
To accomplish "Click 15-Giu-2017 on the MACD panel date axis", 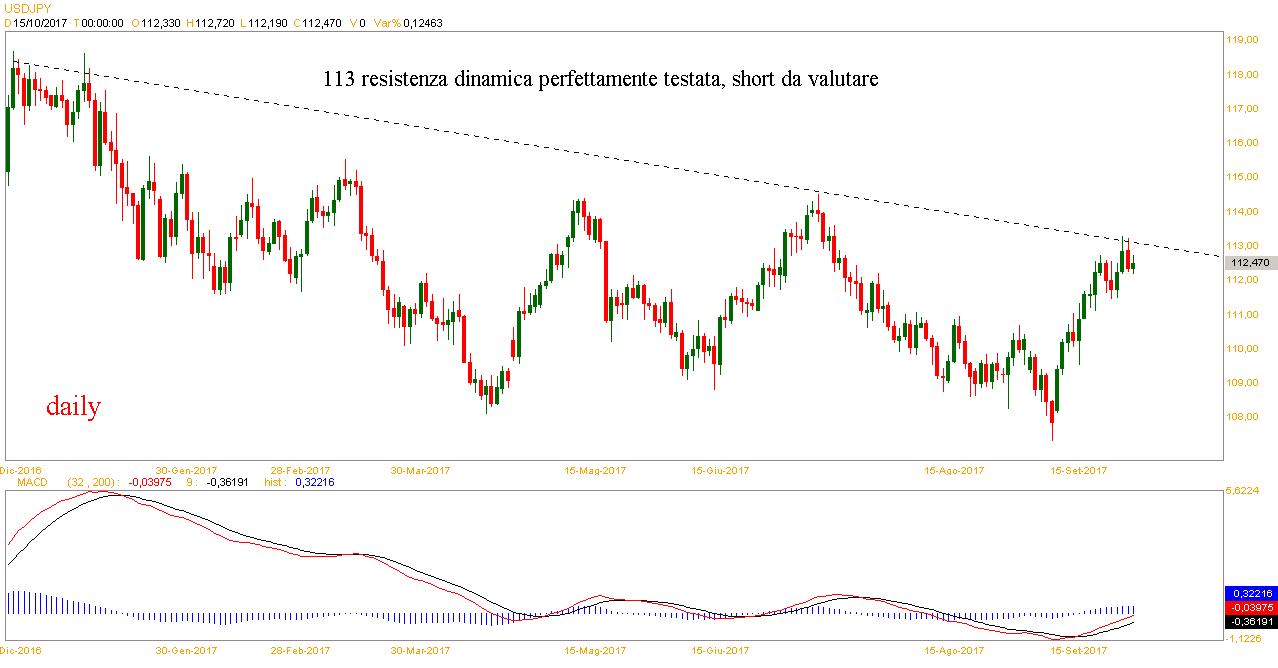I will click(x=721, y=650).
